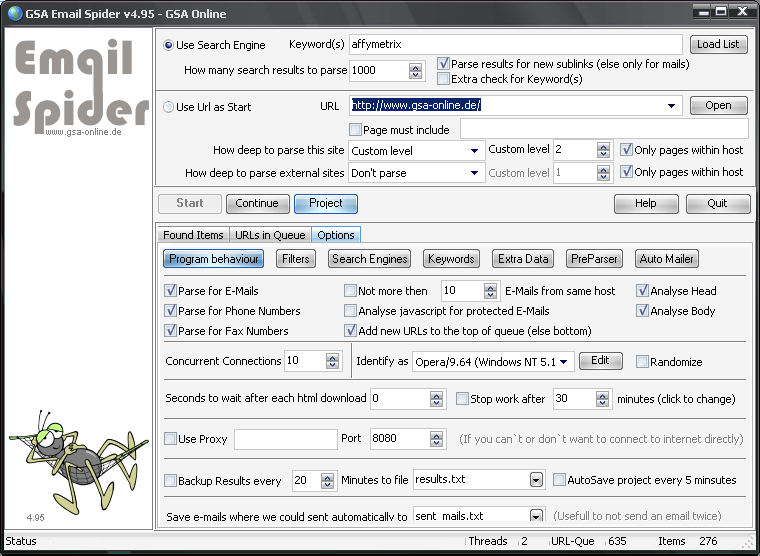The width and height of the screenshot is (760, 556).
Task: Enable the Use Proxy checkbox
Action: 170,439
